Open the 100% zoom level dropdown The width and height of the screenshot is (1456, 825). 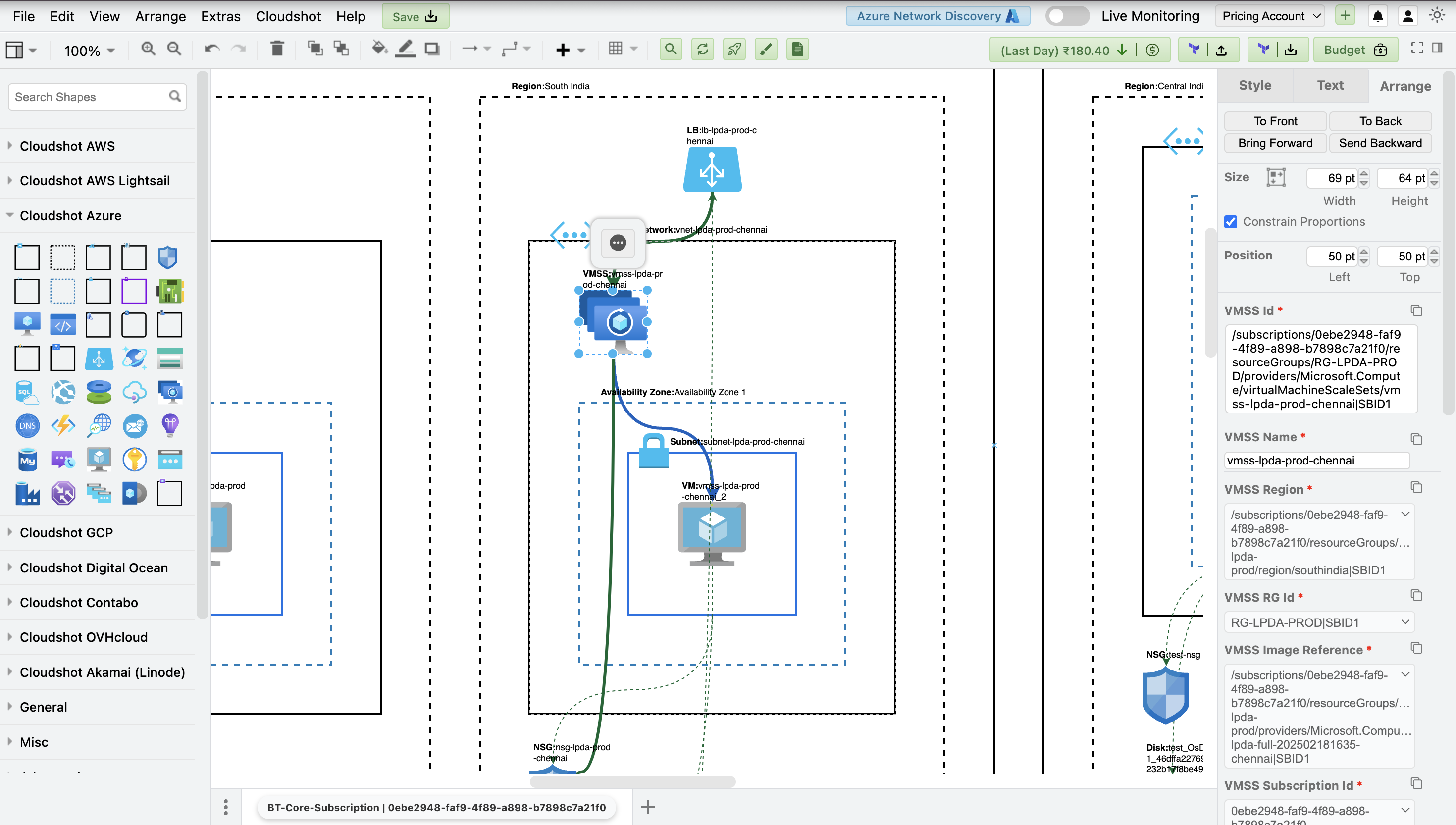click(x=89, y=51)
